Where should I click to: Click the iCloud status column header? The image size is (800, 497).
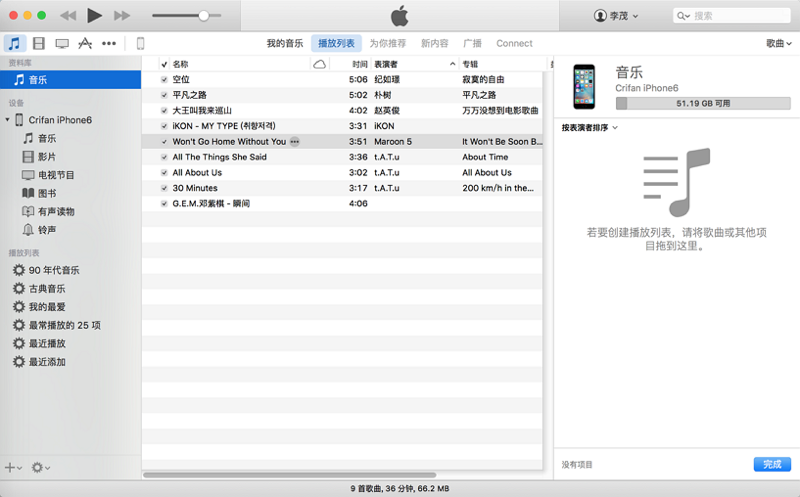[x=320, y=64]
